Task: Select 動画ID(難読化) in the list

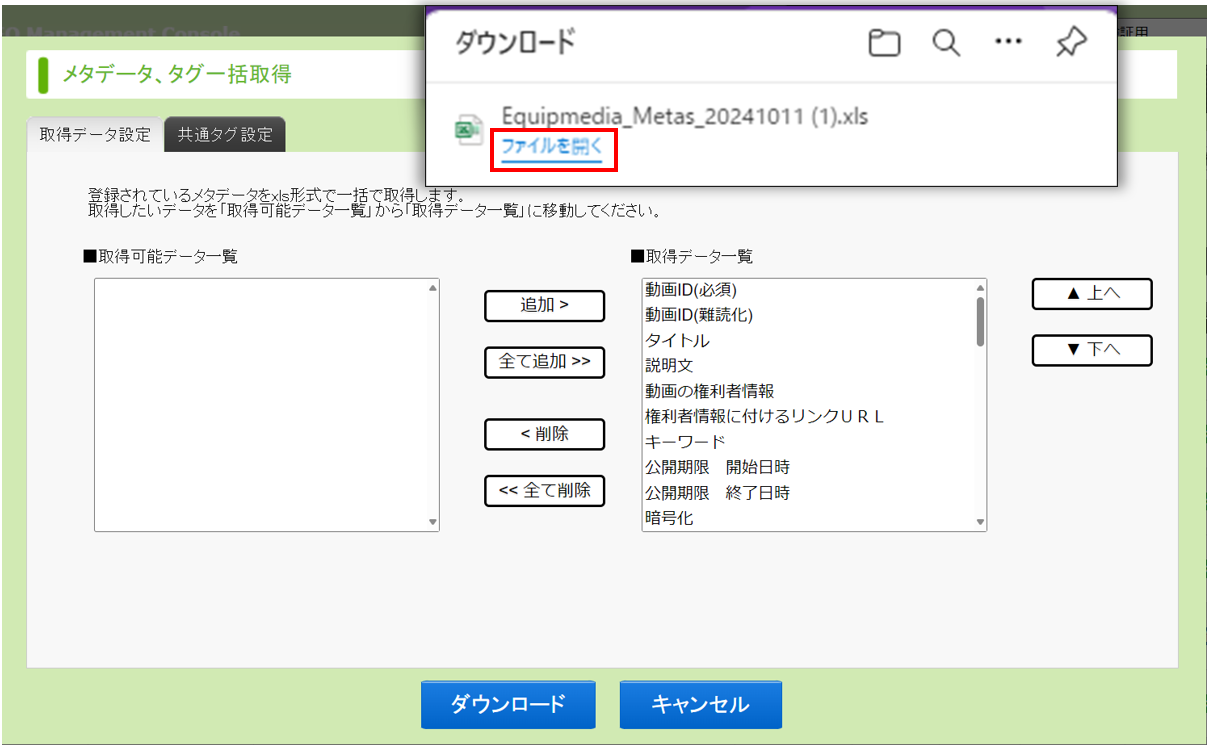Action: (x=698, y=315)
